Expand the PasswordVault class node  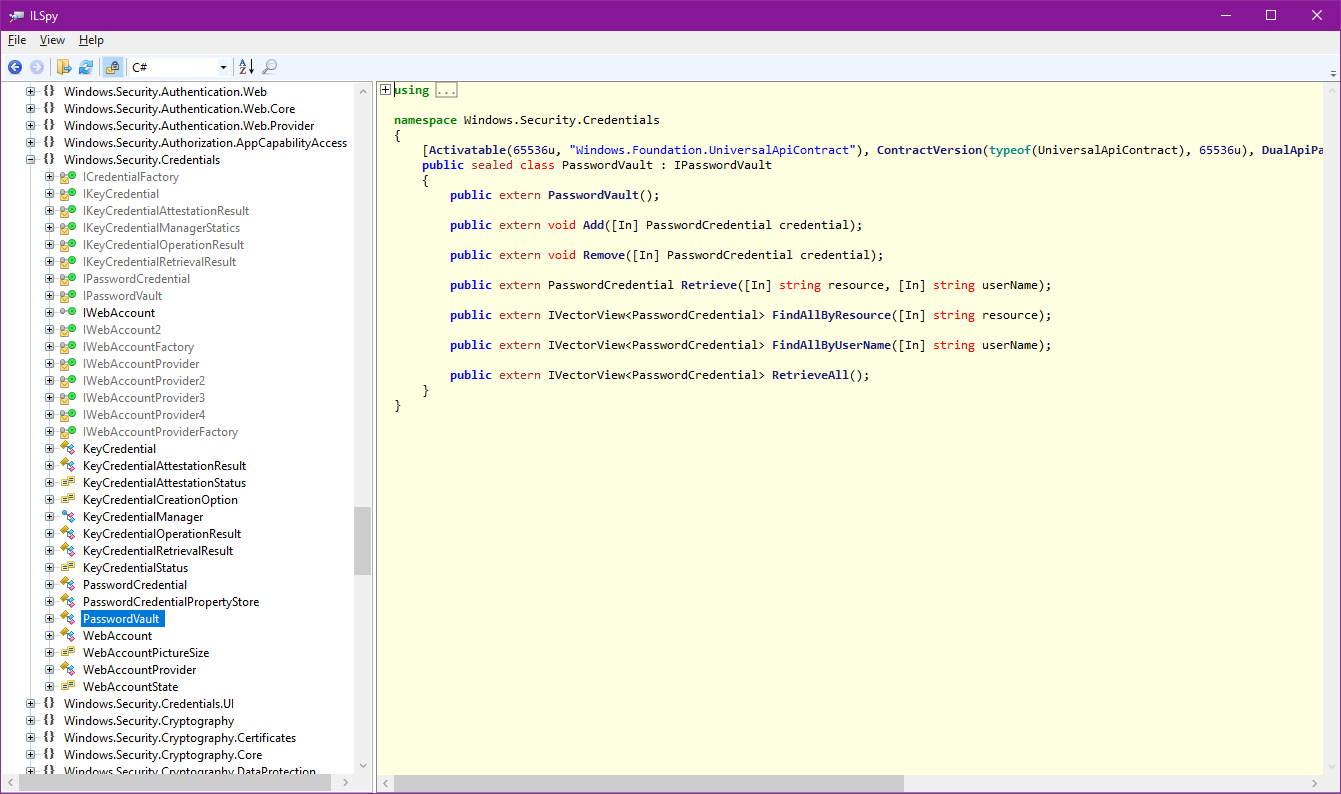point(50,619)
